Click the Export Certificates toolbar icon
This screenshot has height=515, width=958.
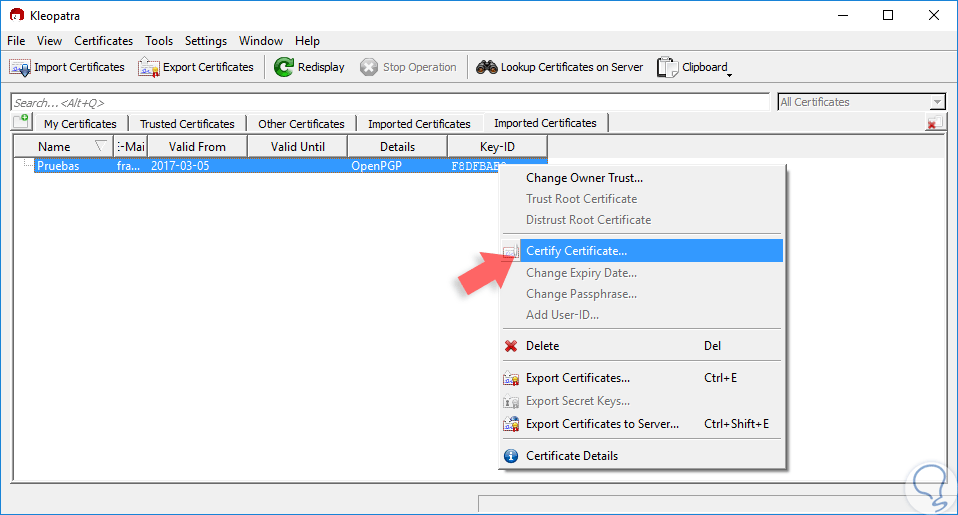click(148, 67)
